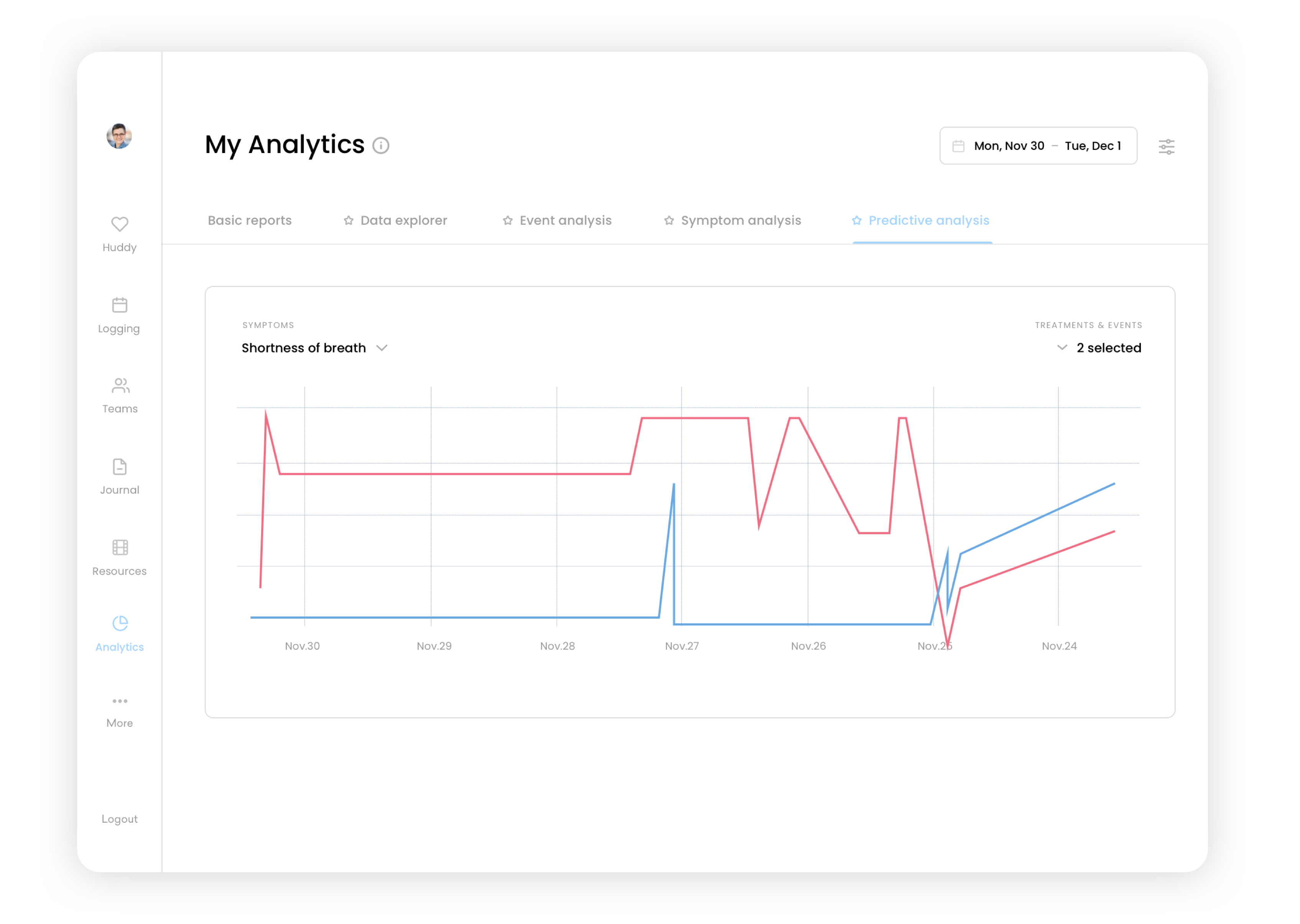
Task: Open the user profile avatar
Action: tap(119, 136)
